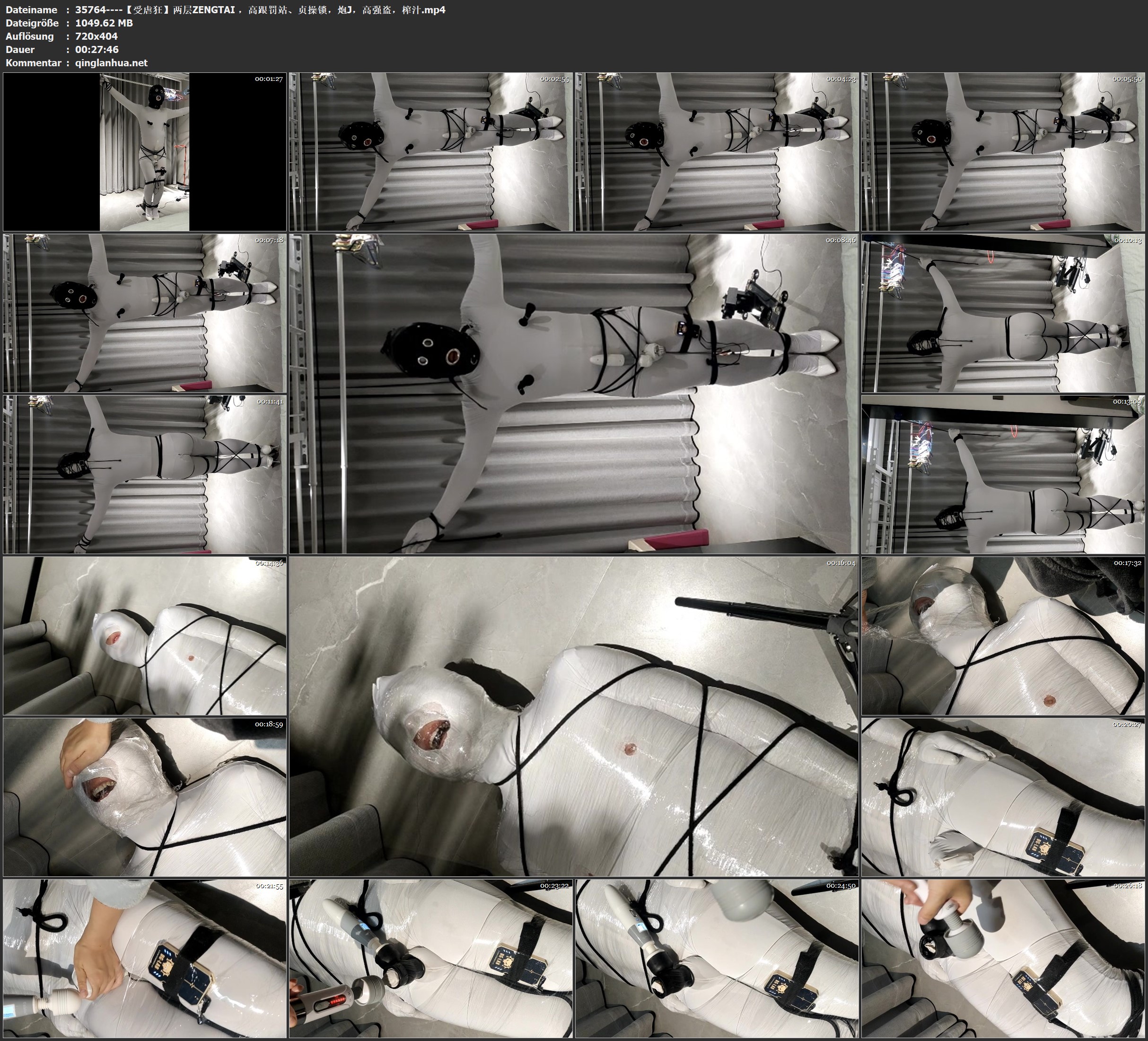Click the thumbnail marked 00:10:13
The width and height of the screenshot is (1148, 1041).
coord(1003,313)
